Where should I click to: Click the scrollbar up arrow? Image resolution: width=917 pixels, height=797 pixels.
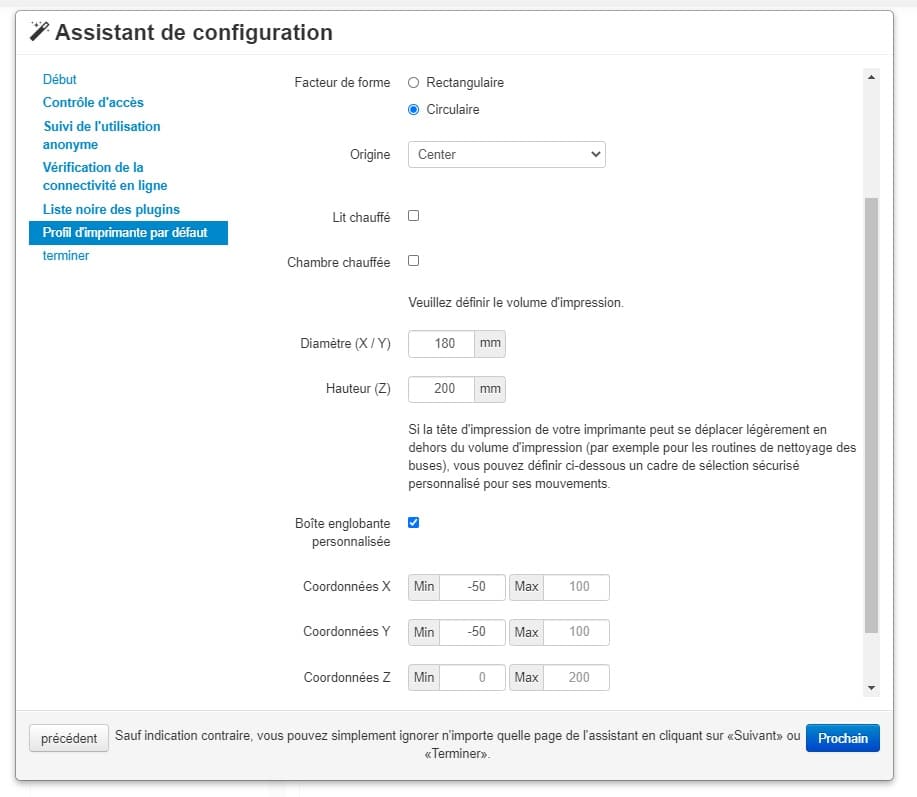(871, 77)
